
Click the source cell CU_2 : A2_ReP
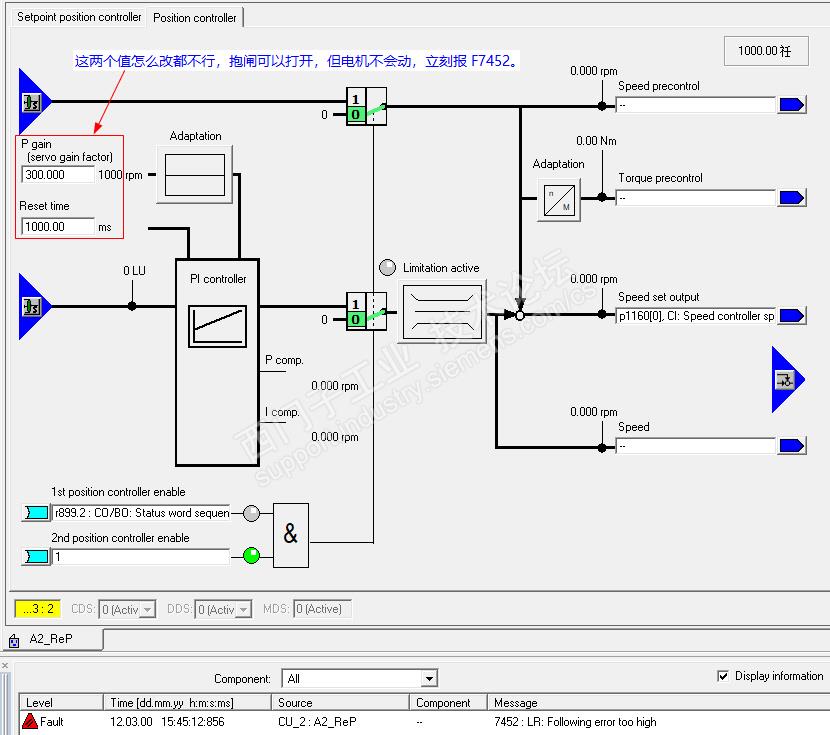tap(317, 722)
